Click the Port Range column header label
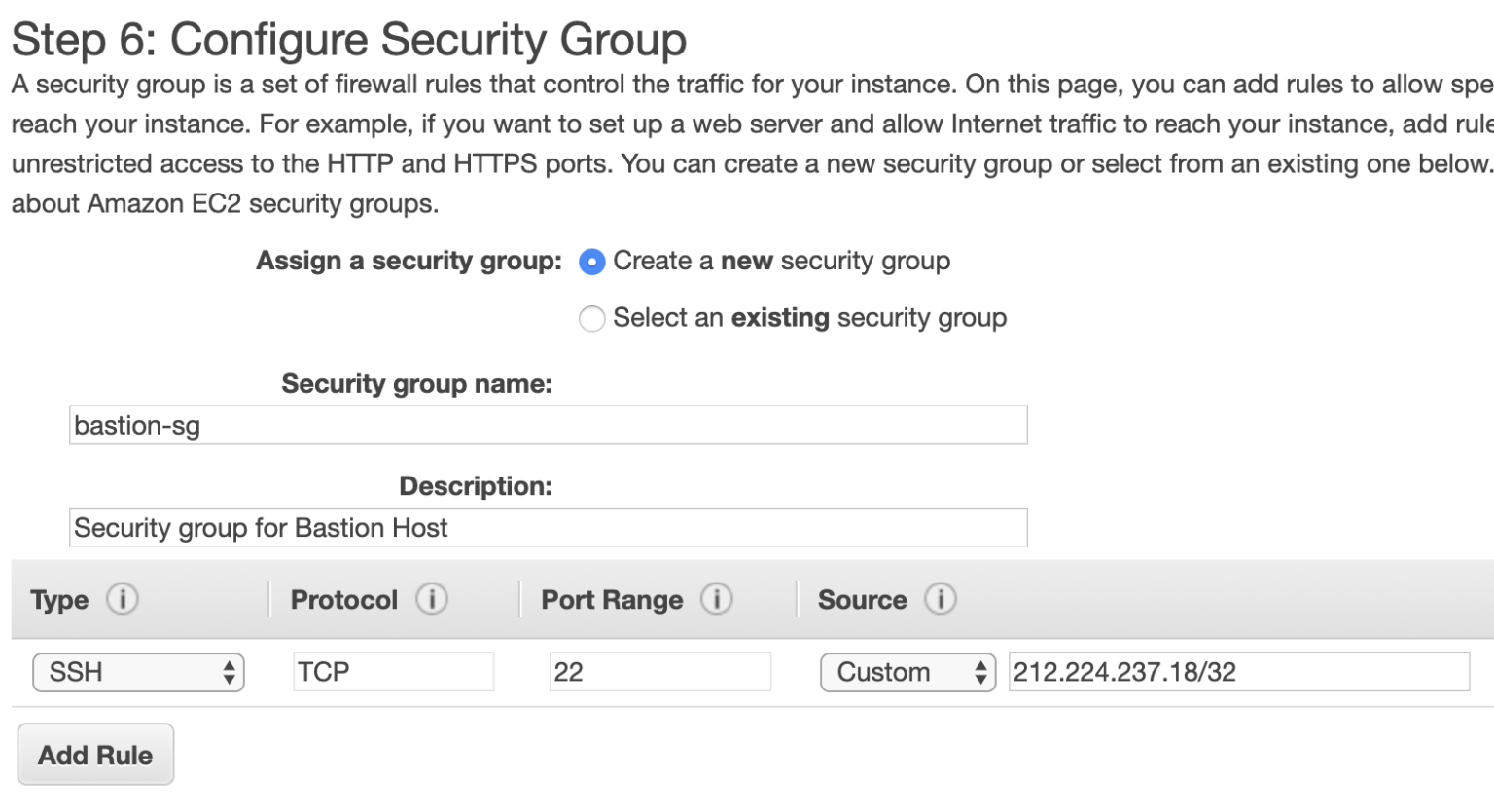 coord(612,600)
